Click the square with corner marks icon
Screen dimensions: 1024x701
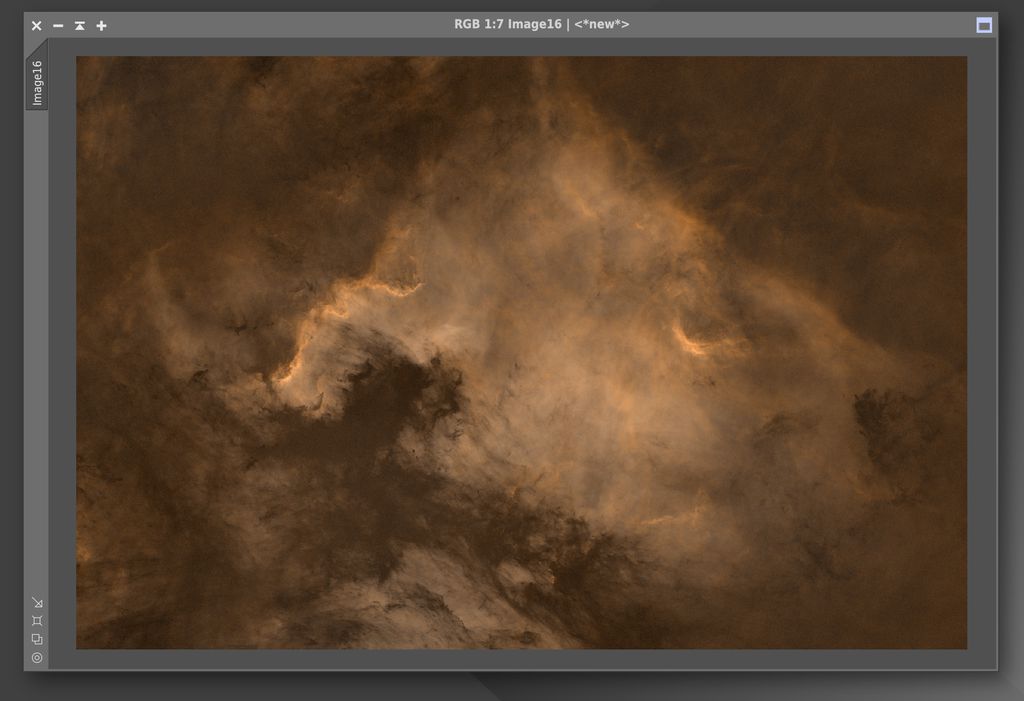click(x=37, y=621)
